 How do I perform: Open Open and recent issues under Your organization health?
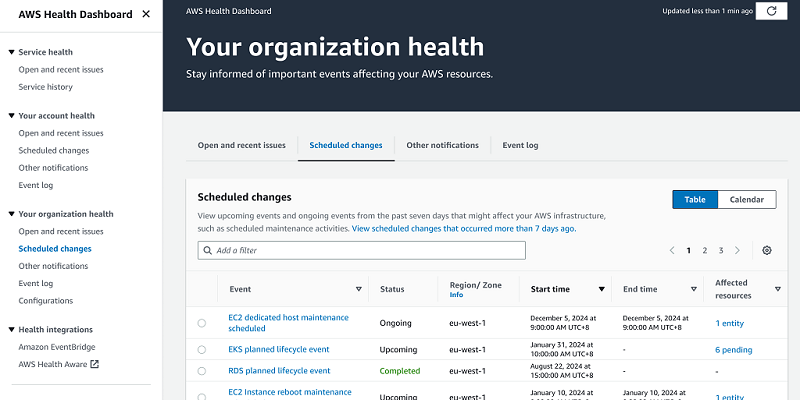click(61, 231)
